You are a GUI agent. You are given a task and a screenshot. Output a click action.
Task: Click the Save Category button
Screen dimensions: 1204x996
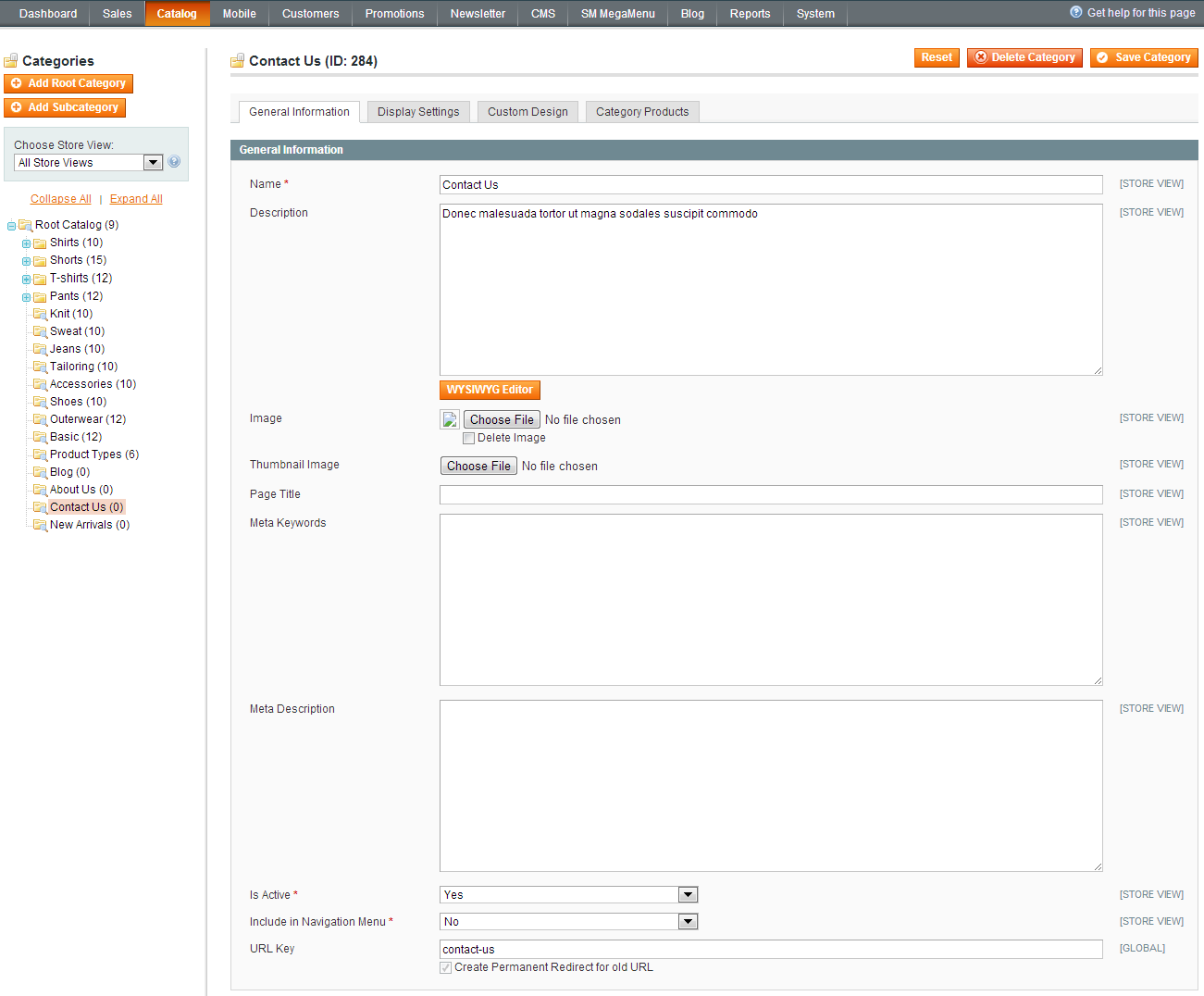click(x=1144, y=57)
